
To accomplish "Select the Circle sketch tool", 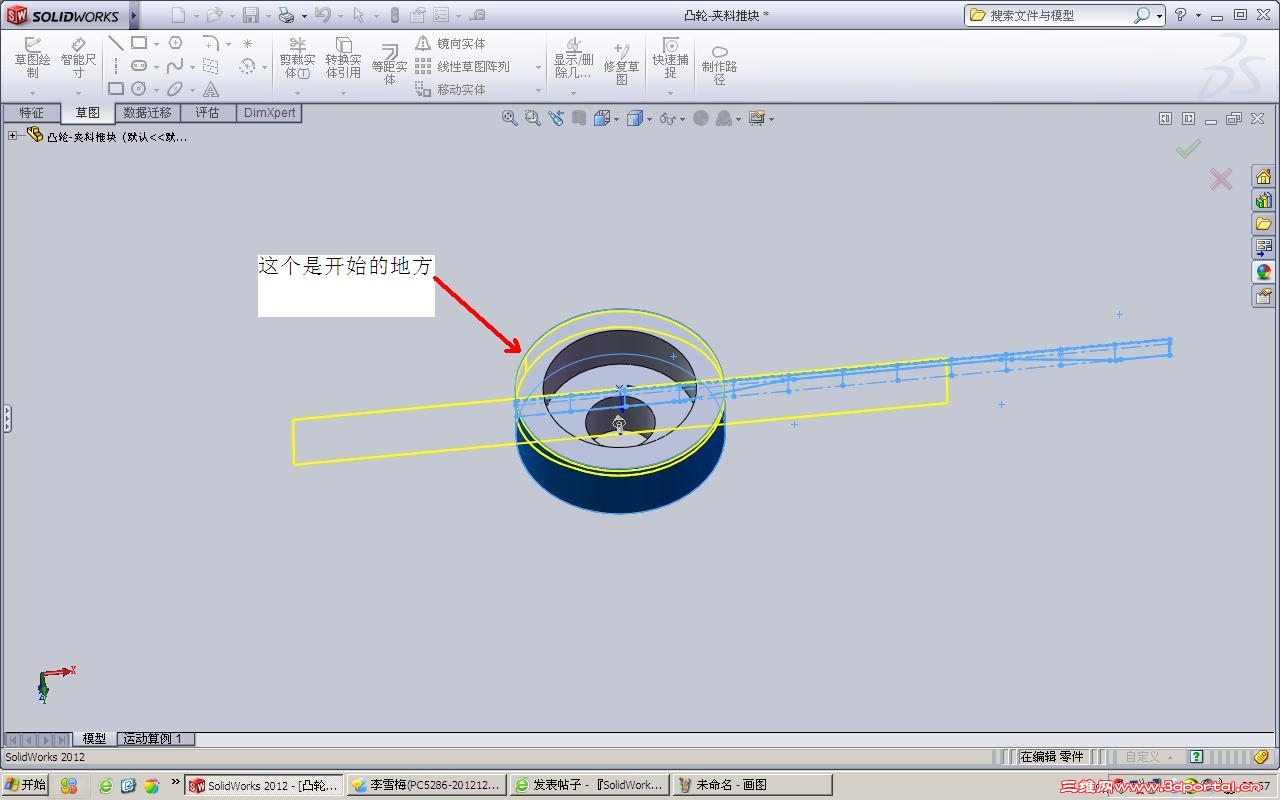I will (139, 89).
